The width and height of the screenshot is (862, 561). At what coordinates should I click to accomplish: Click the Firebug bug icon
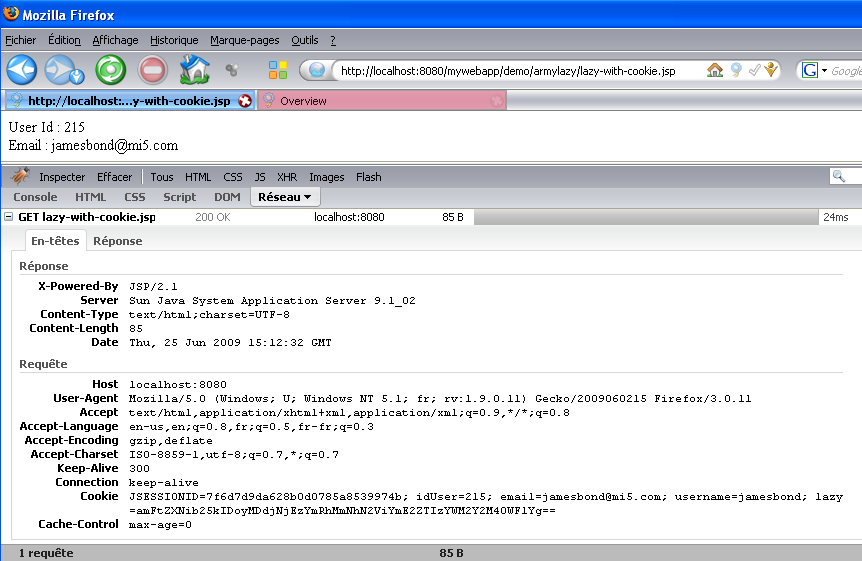click(x=20, y=177)
